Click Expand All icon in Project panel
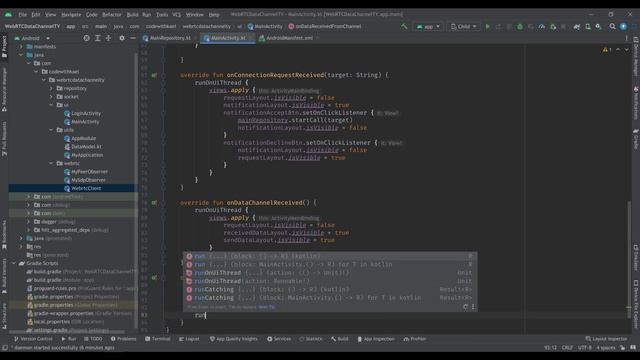Screen dimensions: 640x360 coord(98,38)
